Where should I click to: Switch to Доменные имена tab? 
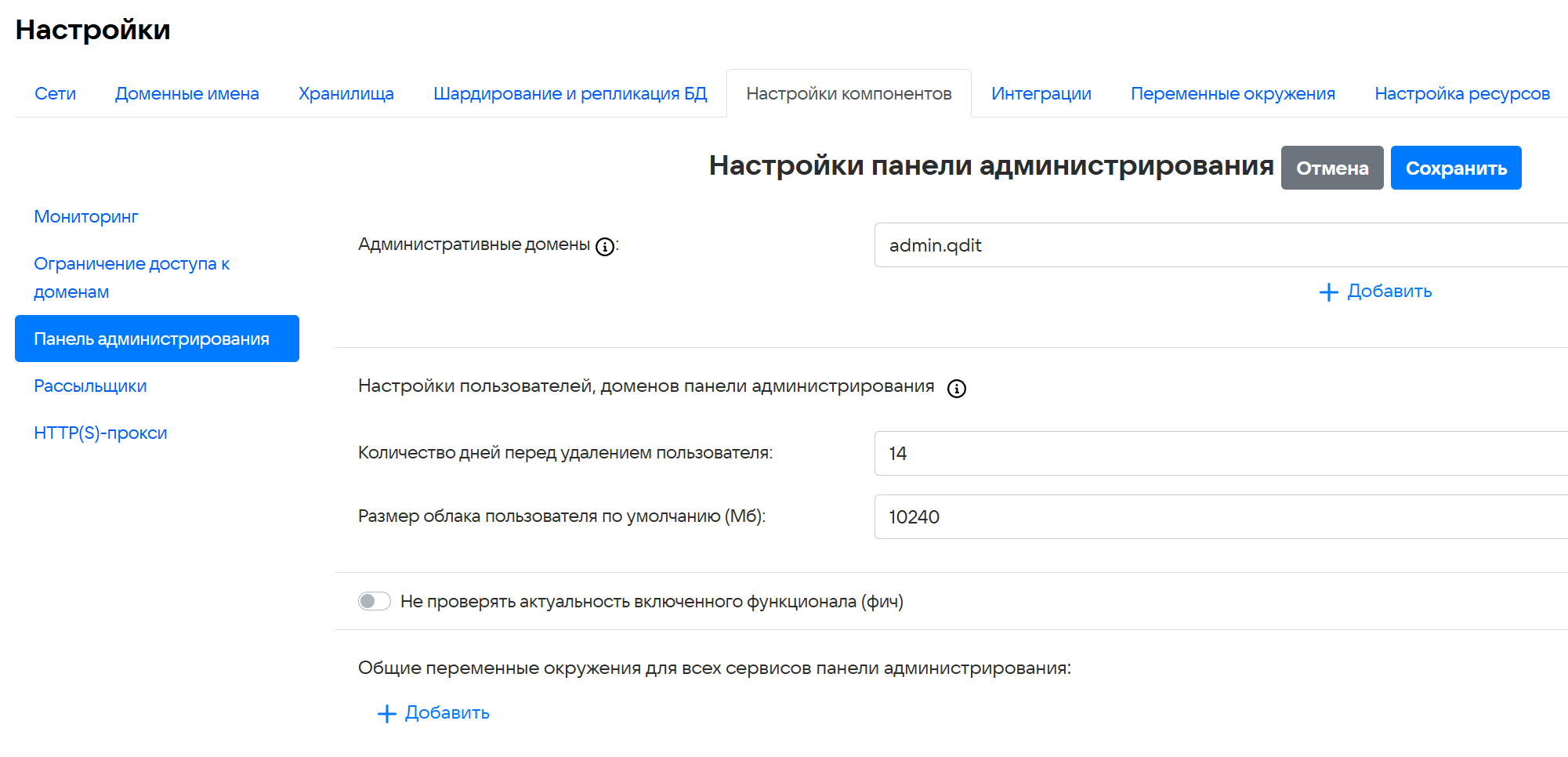(186, 94)
